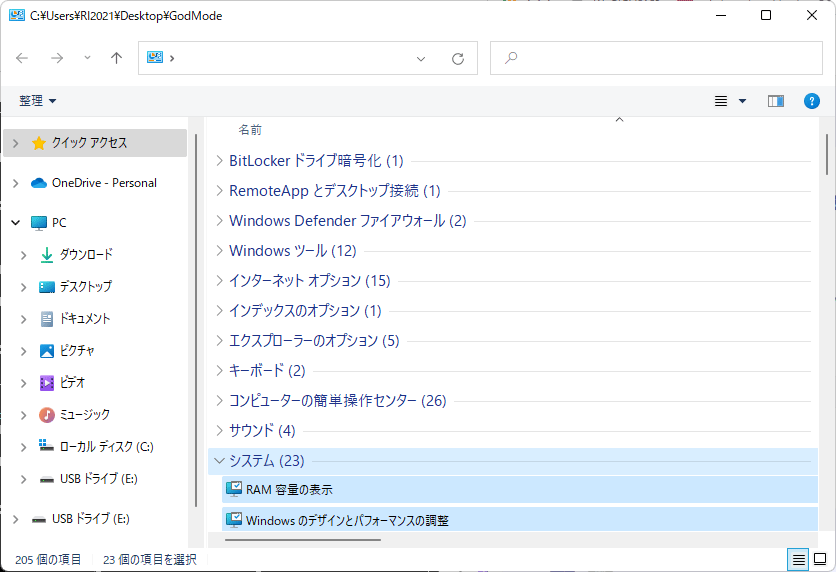The height and width of the screenshot is (572, 836).
Task: Click the search input field
Action: point(656,58)
